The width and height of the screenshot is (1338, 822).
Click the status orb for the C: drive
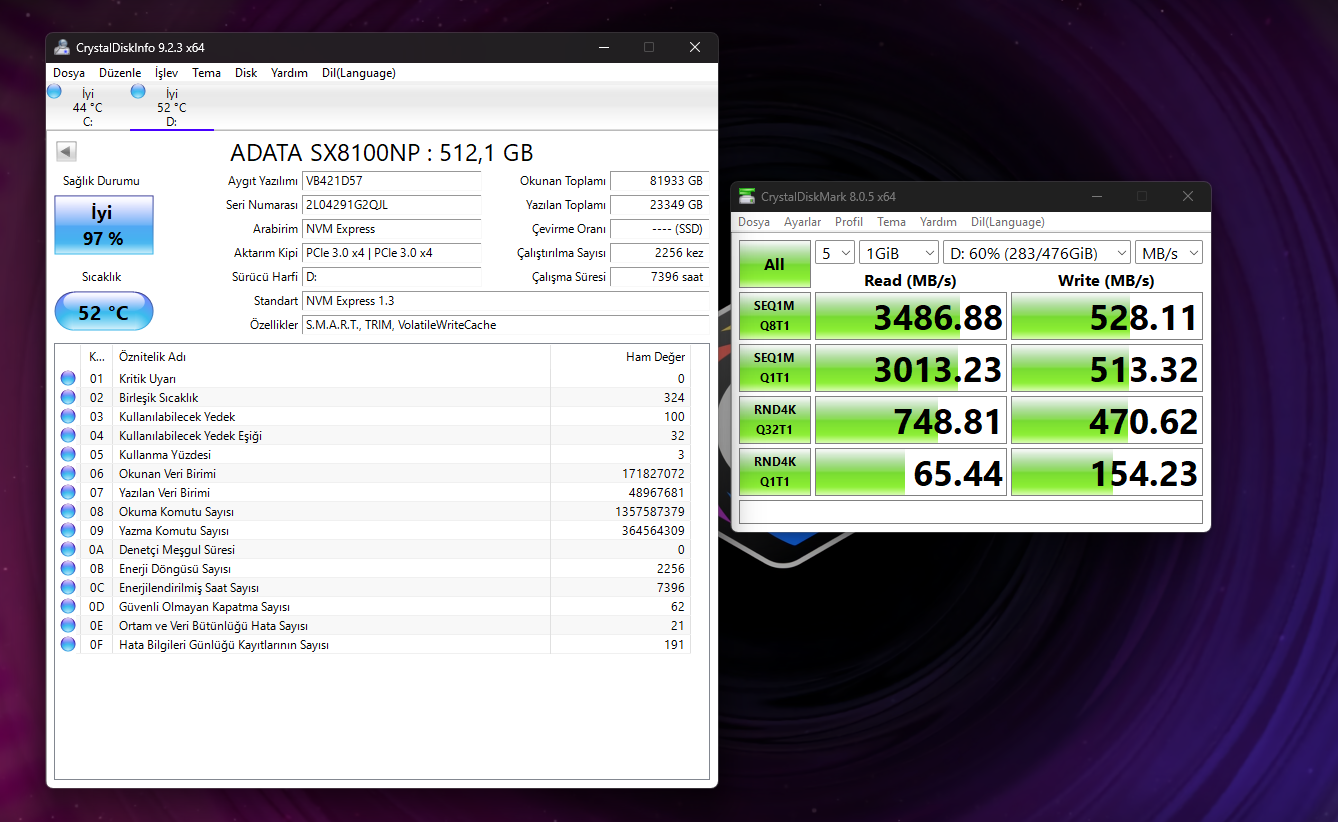point(54,91)
